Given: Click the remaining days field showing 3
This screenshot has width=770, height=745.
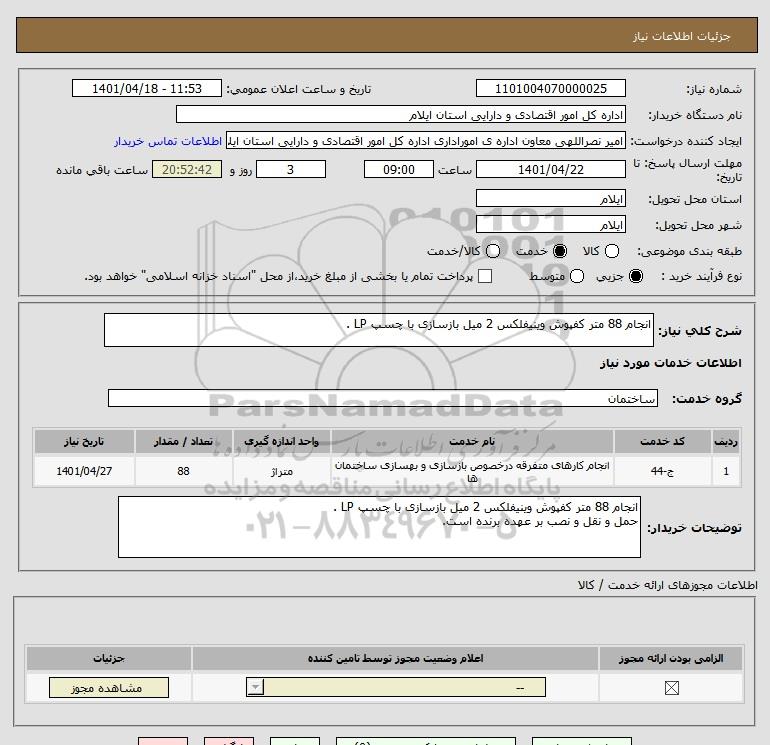Looking at the screenshot, I should [x=291, y=169].
